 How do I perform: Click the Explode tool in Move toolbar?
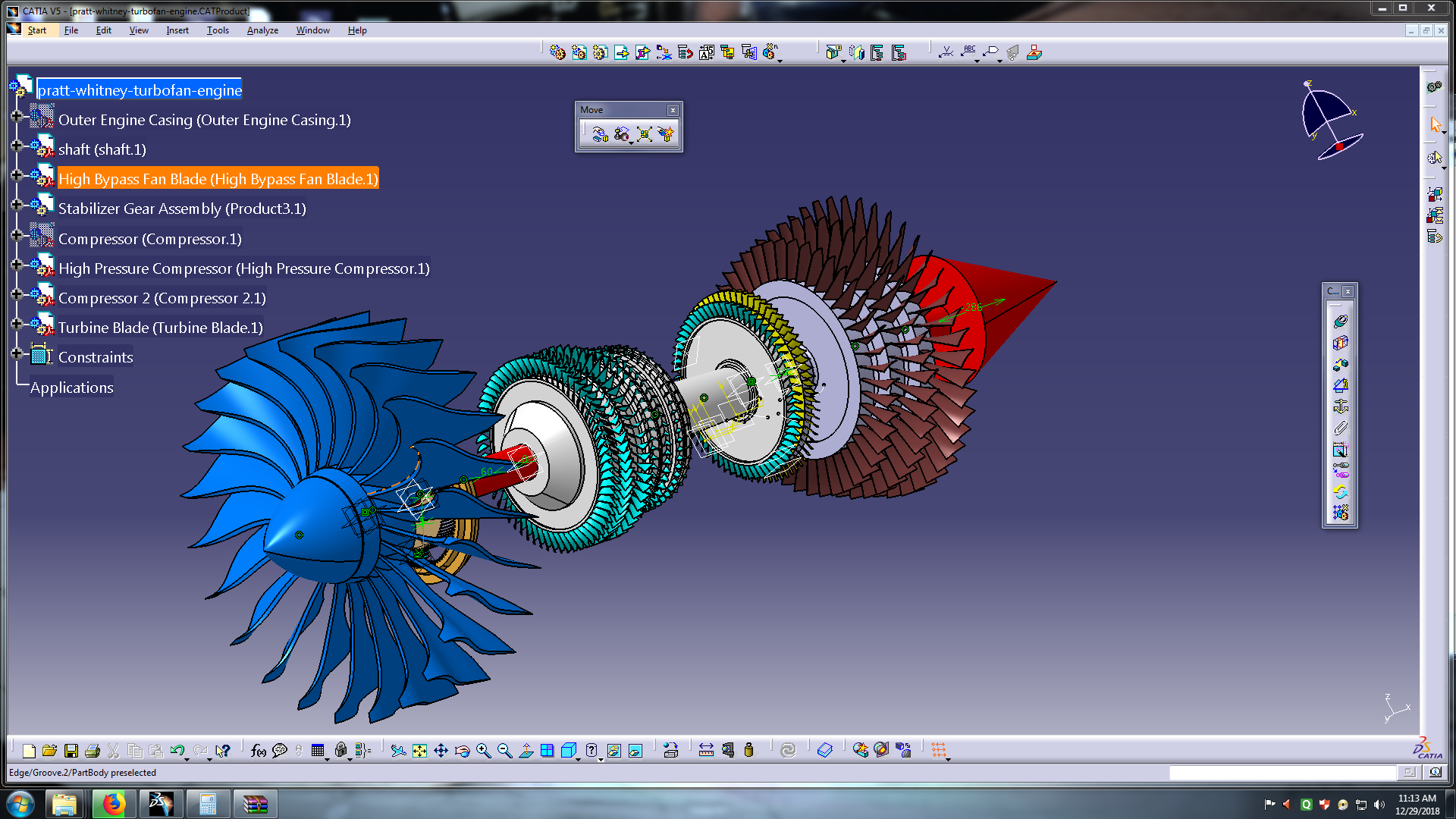pyautogui.click(x=644, y=134)
